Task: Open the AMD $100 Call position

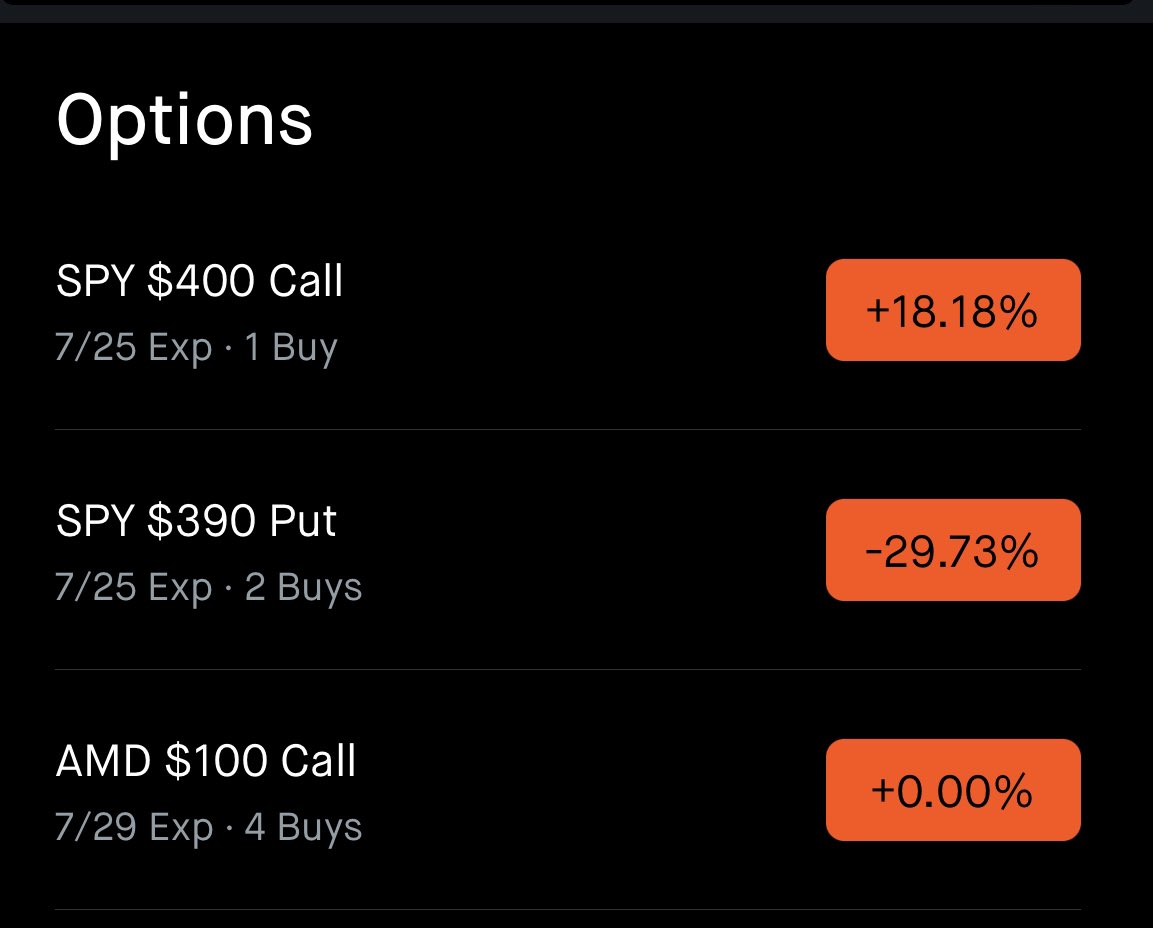Action: [x=568, y=790]
